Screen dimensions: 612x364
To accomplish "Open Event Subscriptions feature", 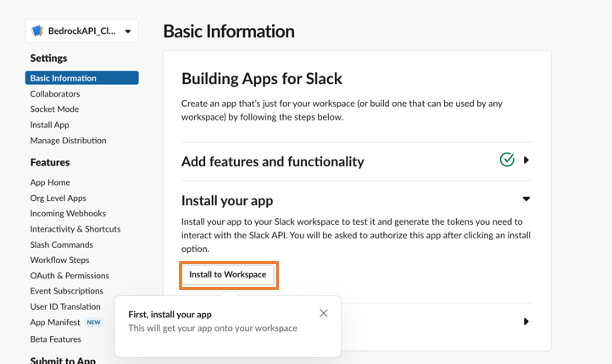I will pyautogui.click(x=67, y=291).
